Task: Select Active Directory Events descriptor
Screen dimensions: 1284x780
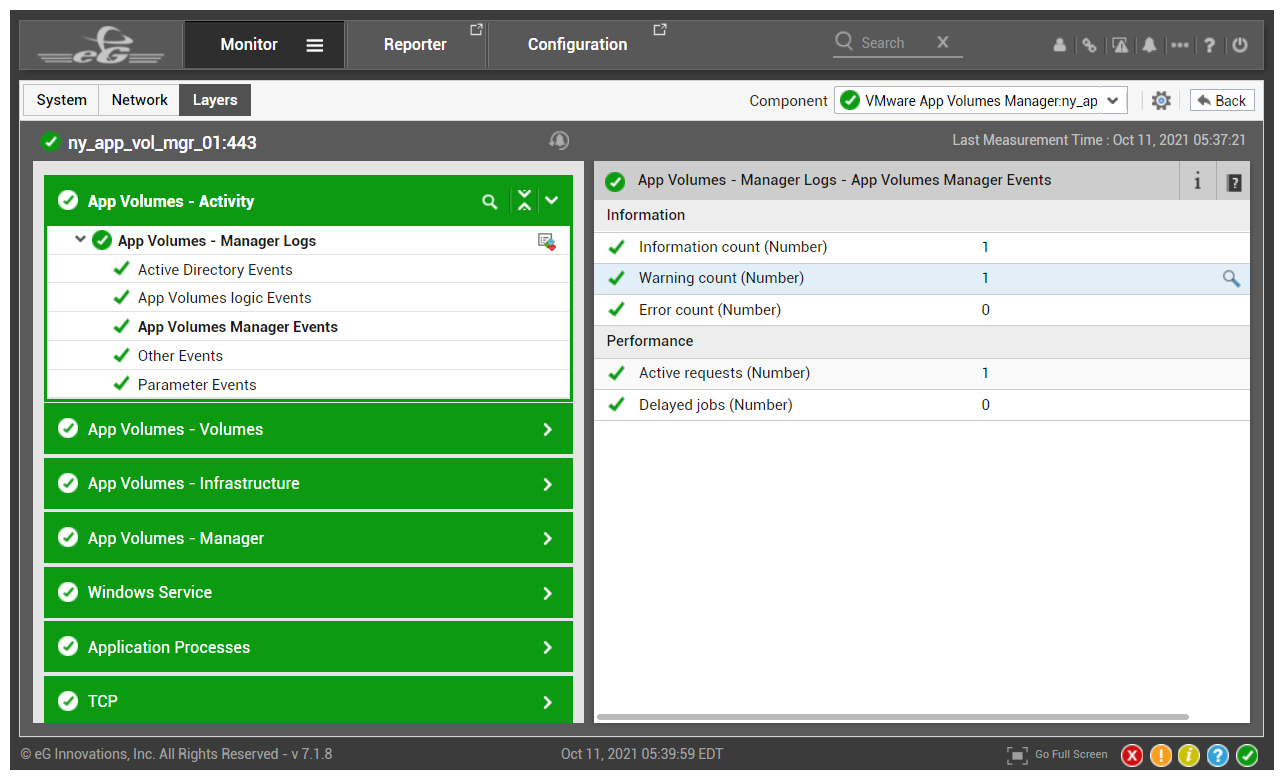Action: (x=215, y=270)
